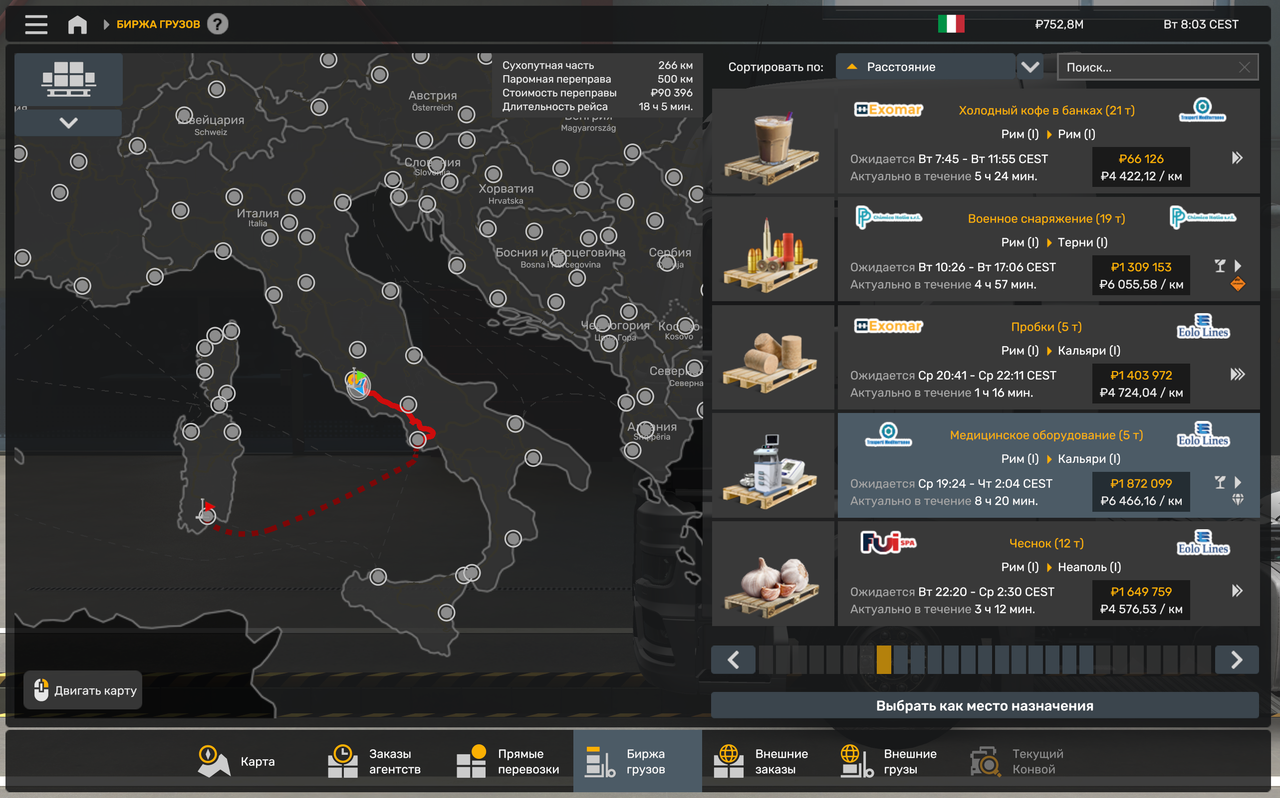
Task: Click fragile glass icon on Военное снаряжение job
Action: point(1220,266)
